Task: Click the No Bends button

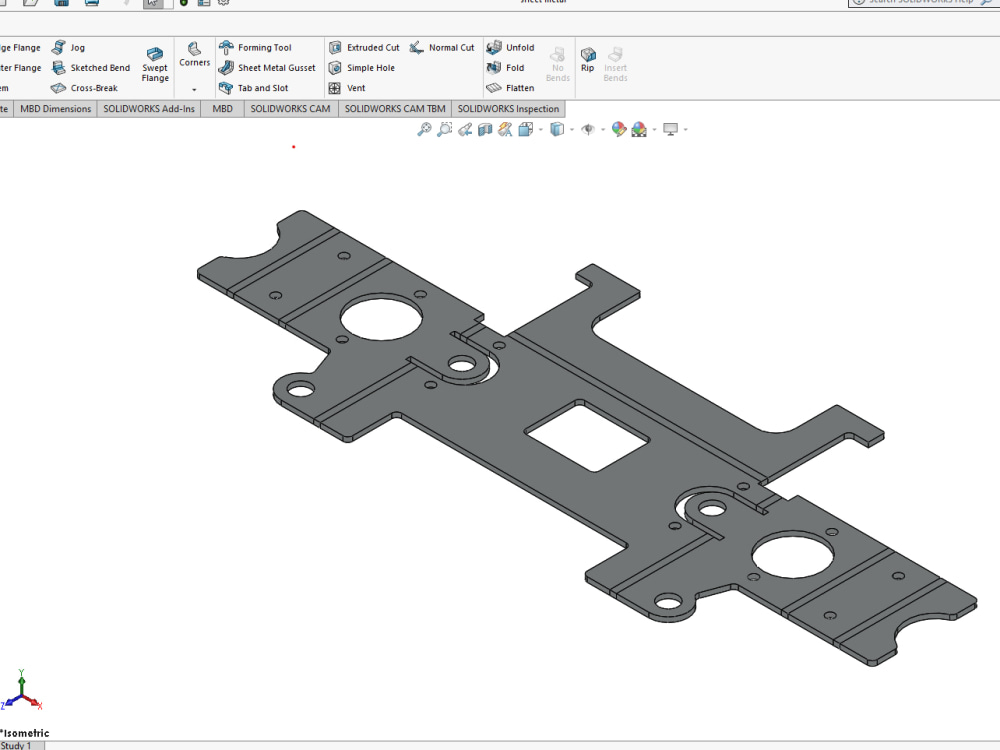Action: (557, 64)
